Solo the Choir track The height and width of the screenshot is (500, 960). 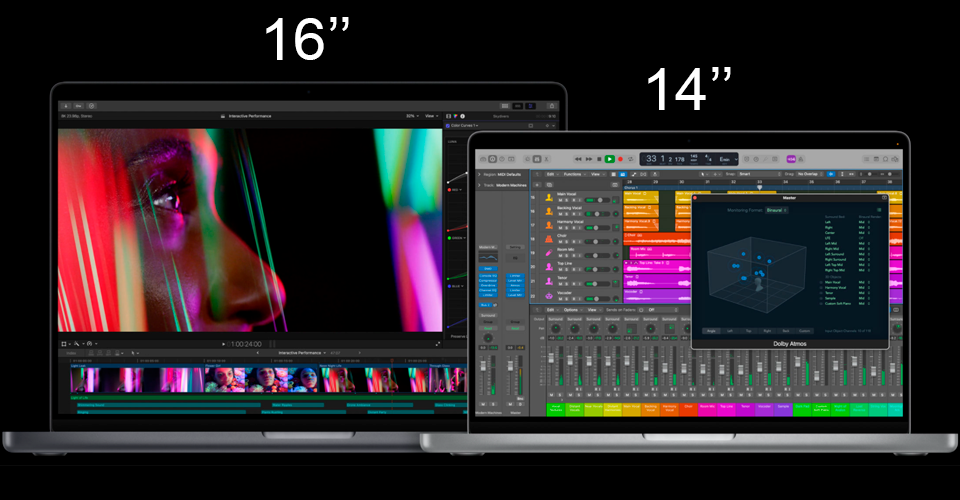tap(566, 242)
